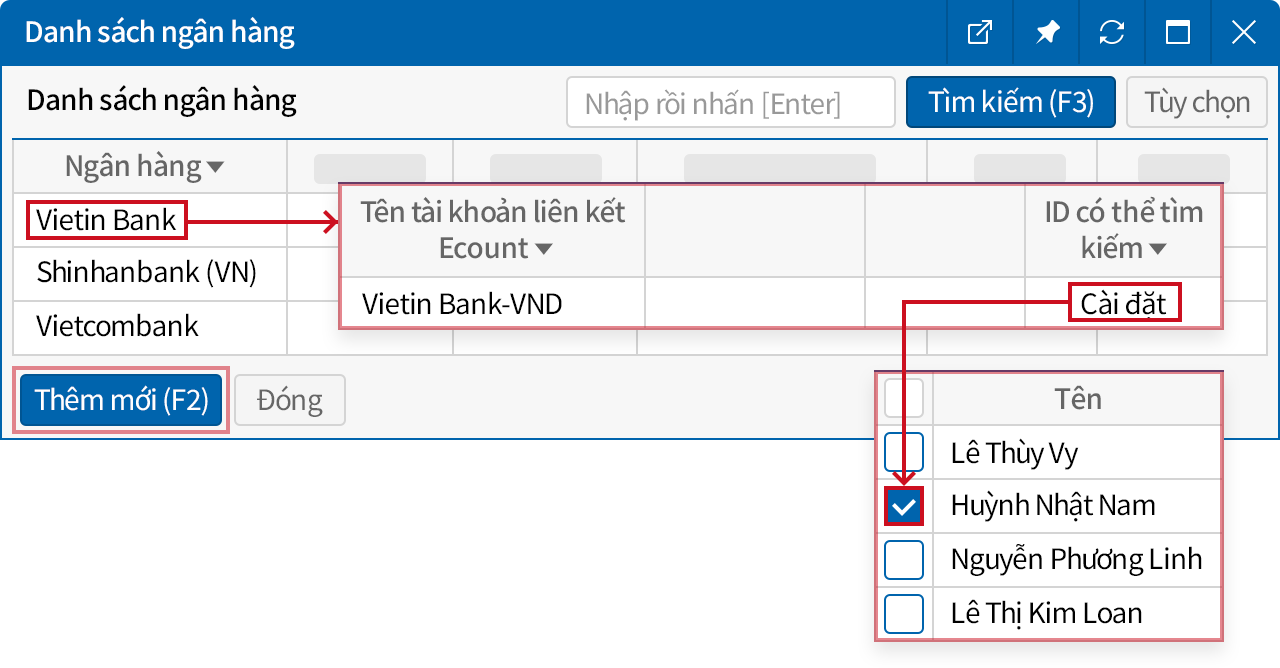Open the ID có thể tìm kiếm dropdown
Image resolution: width=1280 pixels, height=668 pixels.
pyautogui.click(x=1158, y=249)
